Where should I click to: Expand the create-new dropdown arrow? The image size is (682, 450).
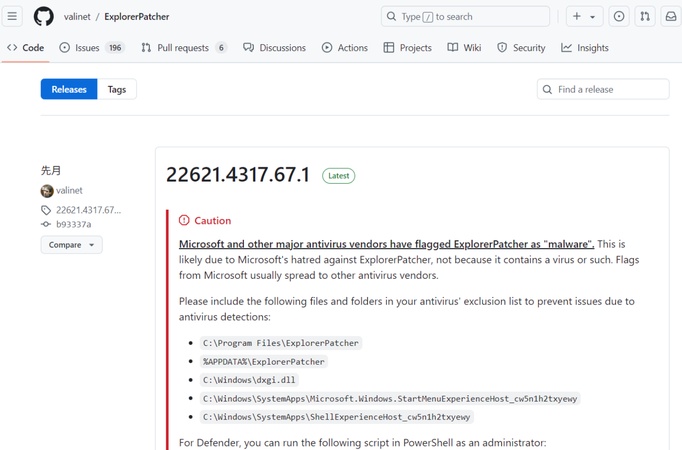click(592, 17)
